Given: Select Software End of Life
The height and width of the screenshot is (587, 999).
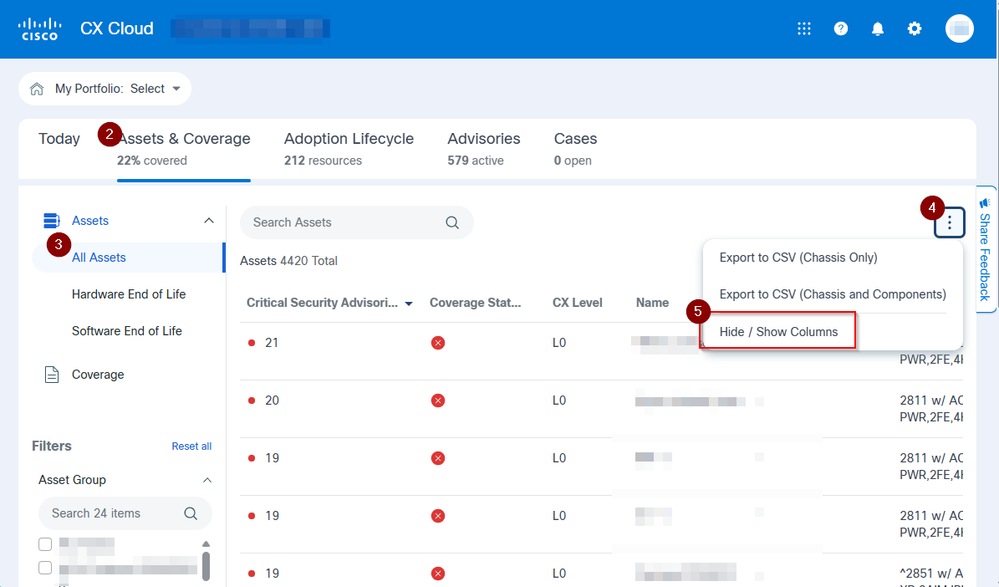Looking at the screenshot, I should (127, 331).
